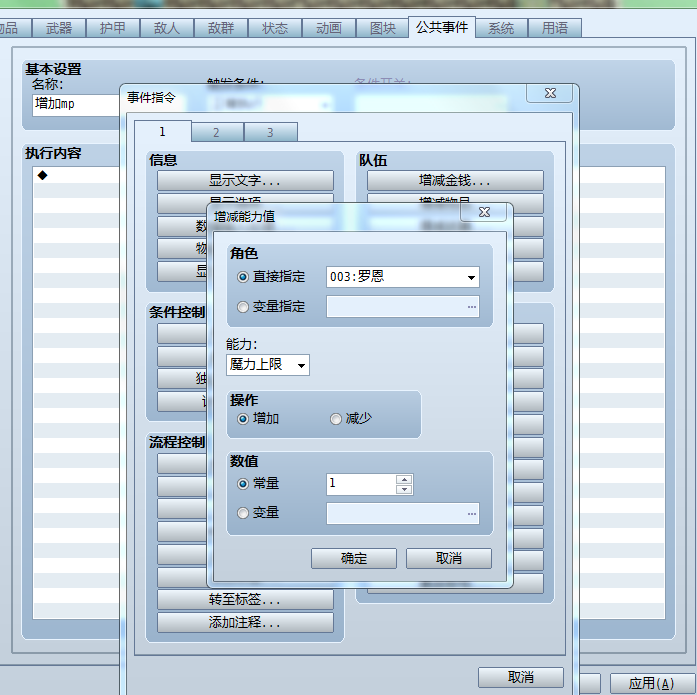Screen dimensions: 697x695
Task: Click the ellipsis in 数值 变量 field
Action: [472, 514]
